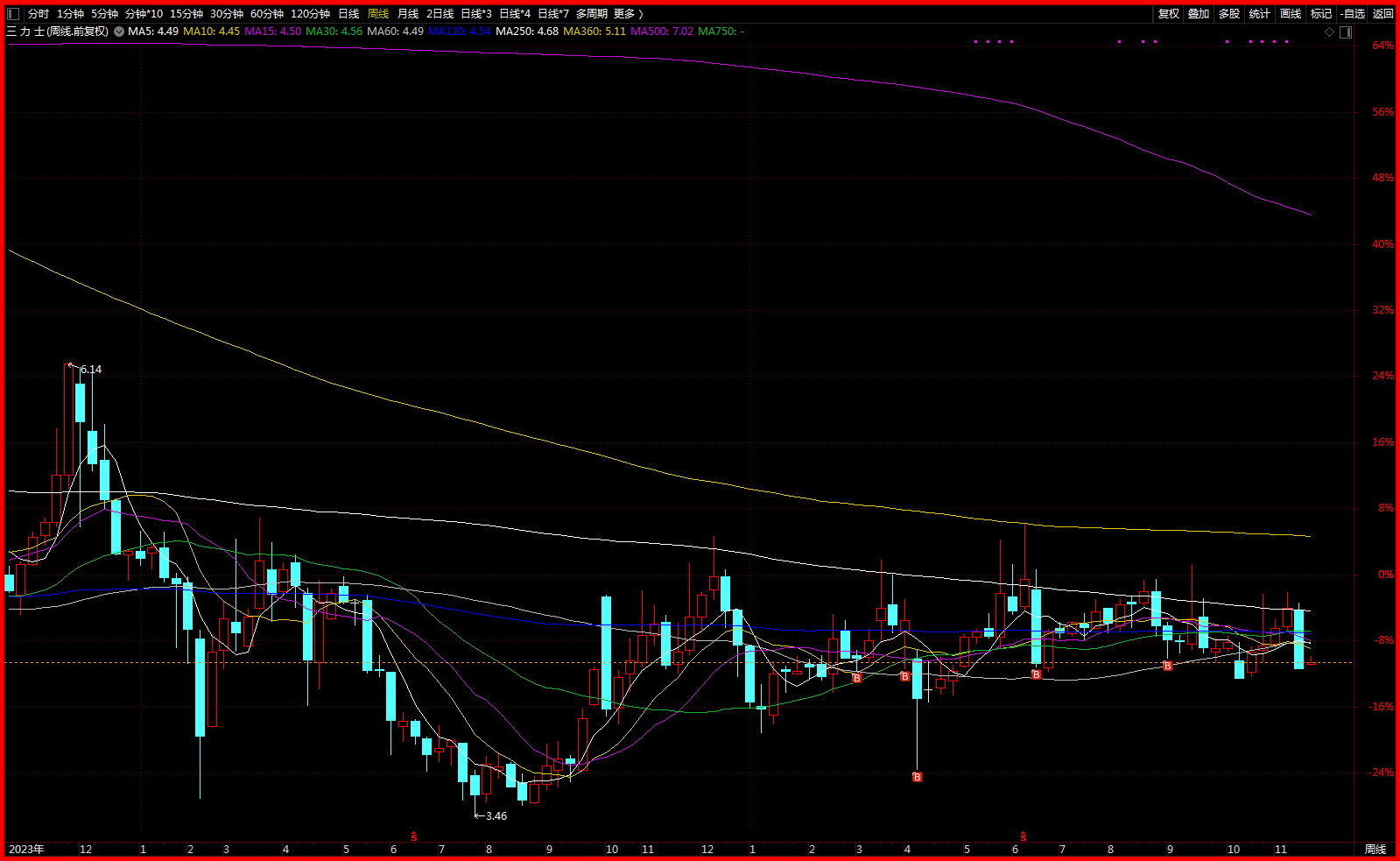Select the 5分钟 period

click(104, 14)
